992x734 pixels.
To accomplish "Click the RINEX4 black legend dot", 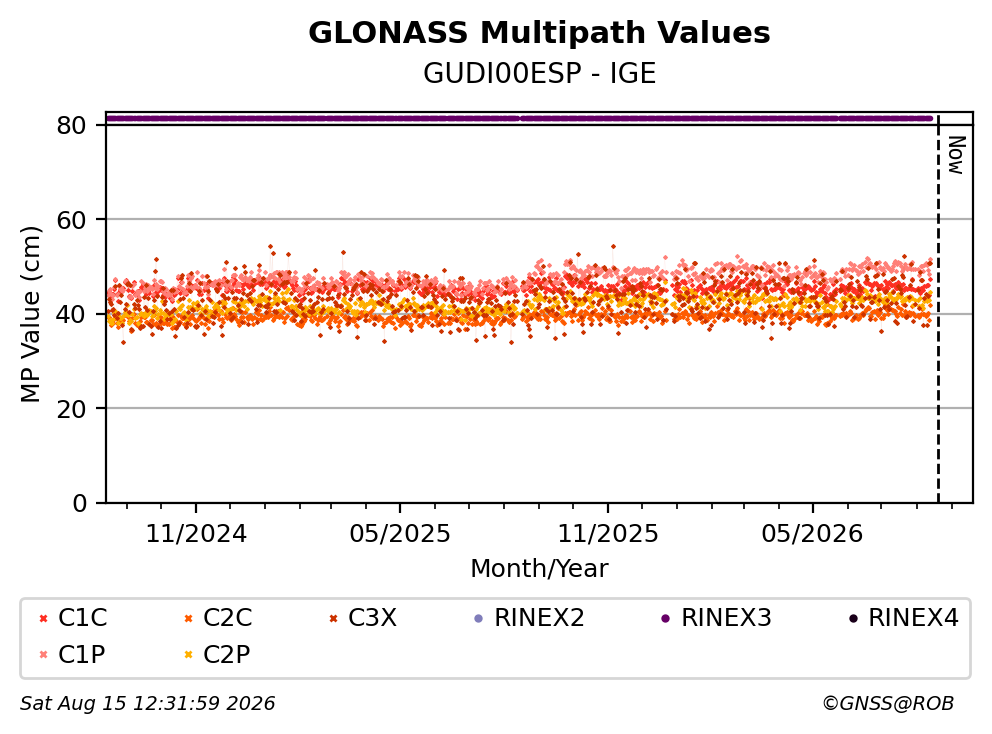I will click(853, 618).
